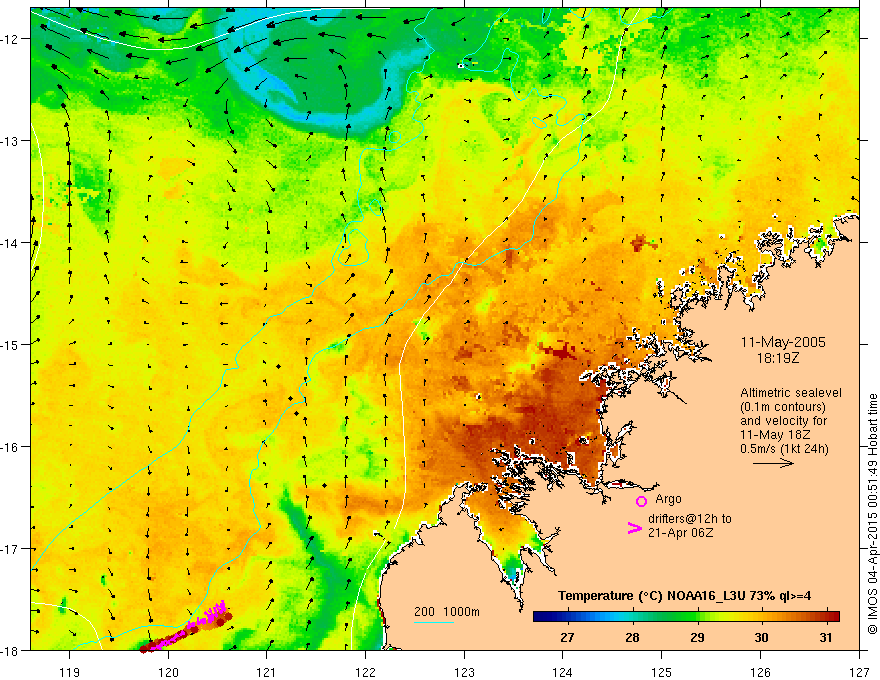Image resolution: width=880 pixels, height=680 pixels.
Task: Click the 0.5m/s velocity scale arrow
Action: pyautogui.click(x=773, y=463)
